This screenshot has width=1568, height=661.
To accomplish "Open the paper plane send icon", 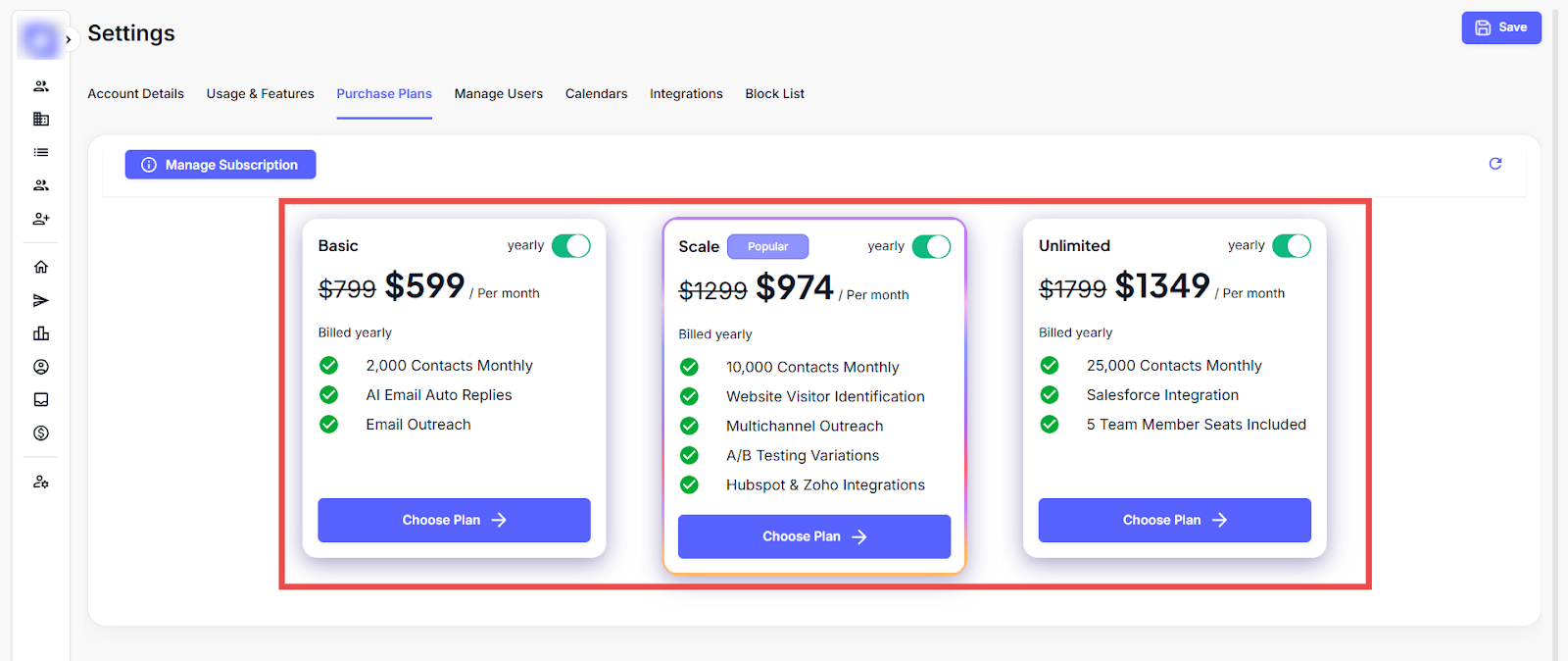I will pos(41,300).
